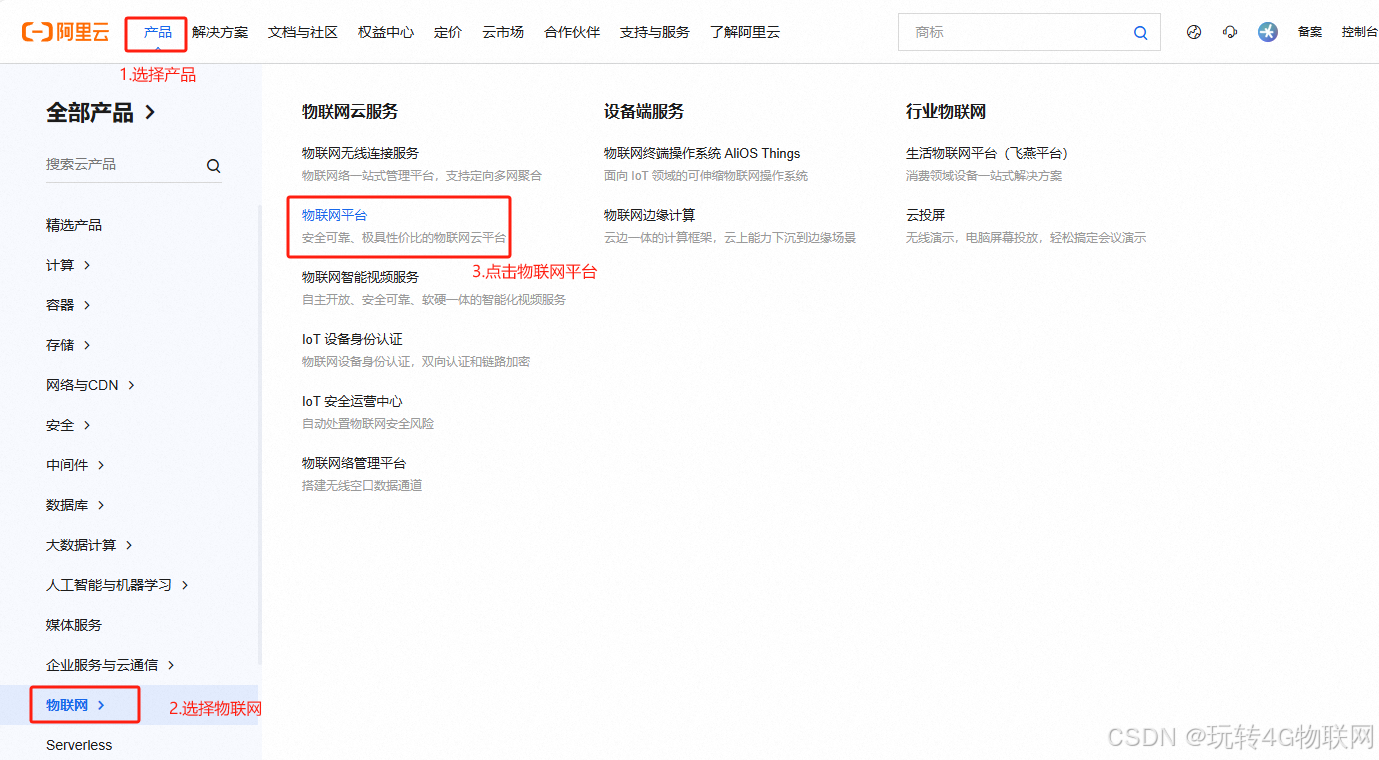The height and width of the screenshot is (760, 1379).
Task: Click the 设备端服务 section heading
Action: click(x=644, y=111)
